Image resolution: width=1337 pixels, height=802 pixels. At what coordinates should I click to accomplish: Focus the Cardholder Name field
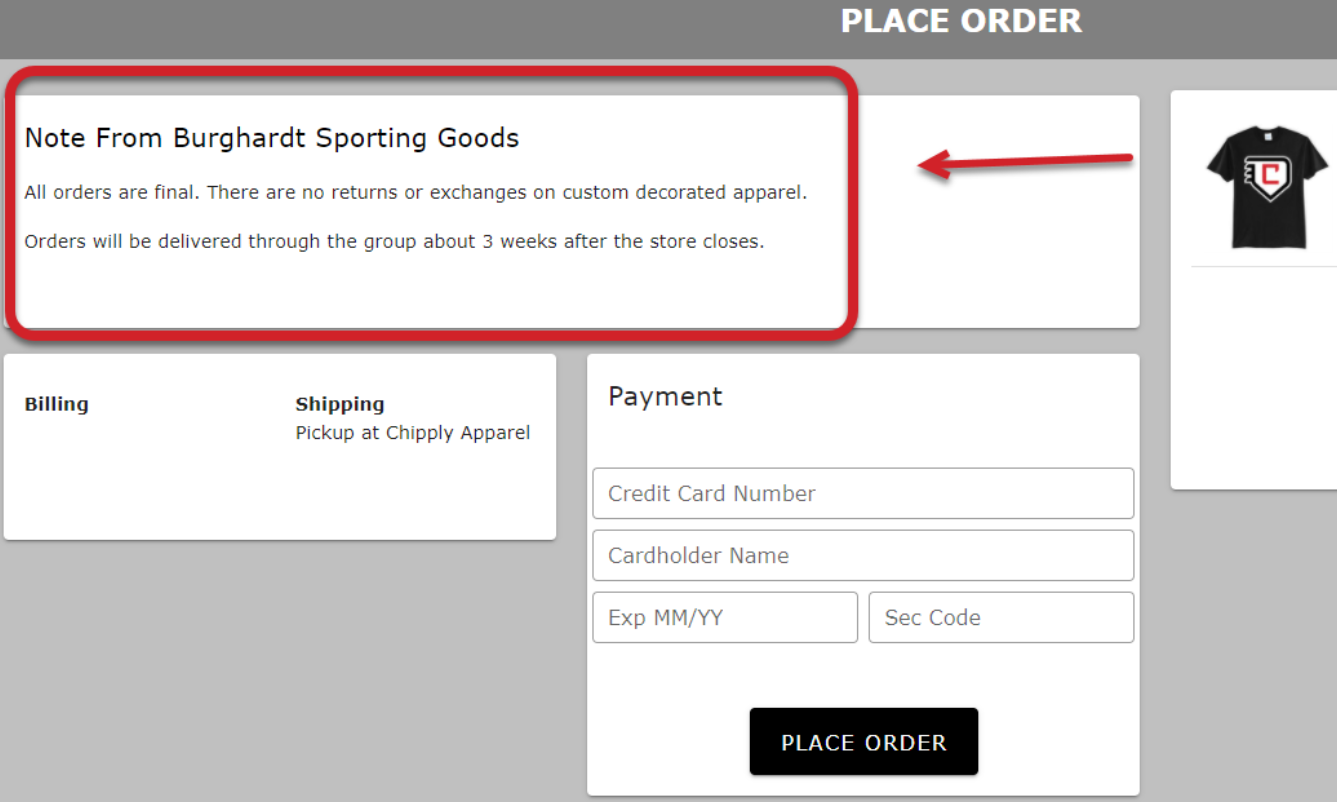(x=863, y=555)
